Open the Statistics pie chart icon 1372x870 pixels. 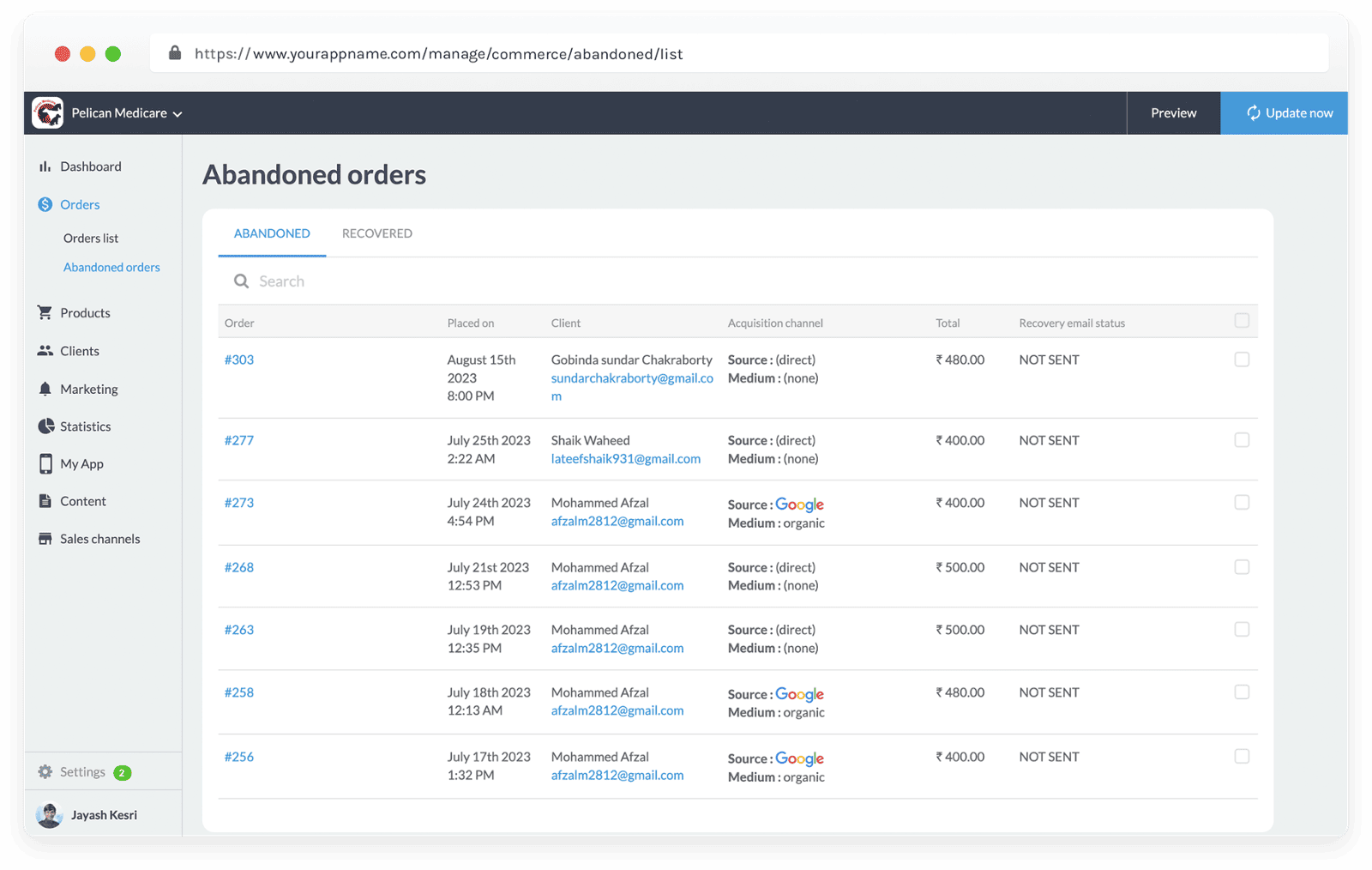45,426
